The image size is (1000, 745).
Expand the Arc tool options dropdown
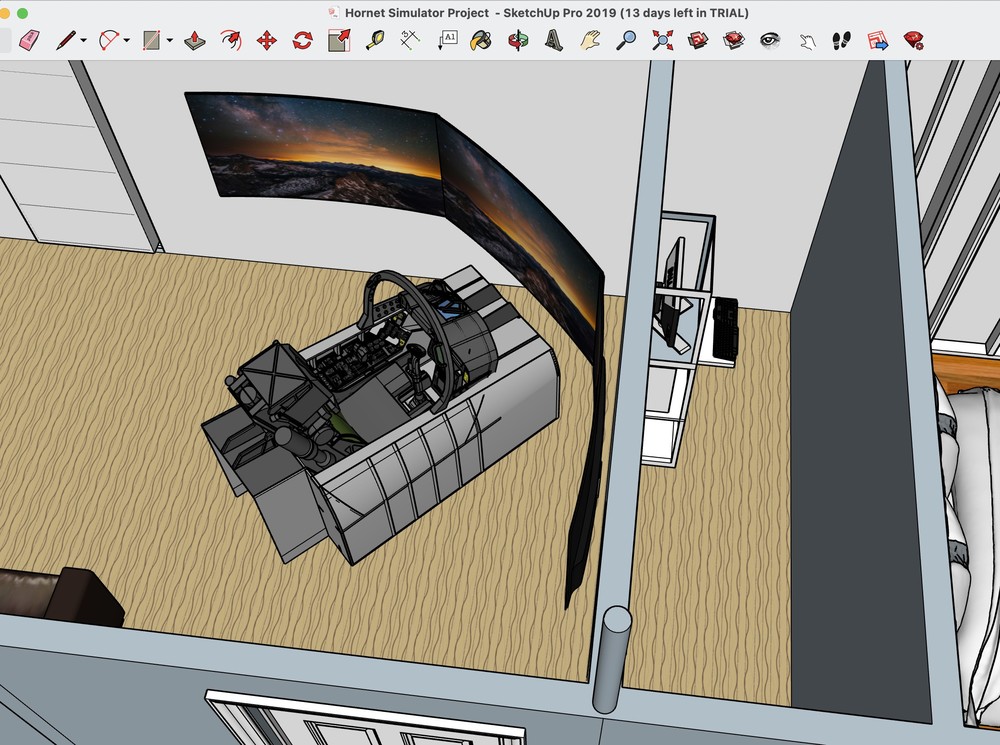pos(125,42)
